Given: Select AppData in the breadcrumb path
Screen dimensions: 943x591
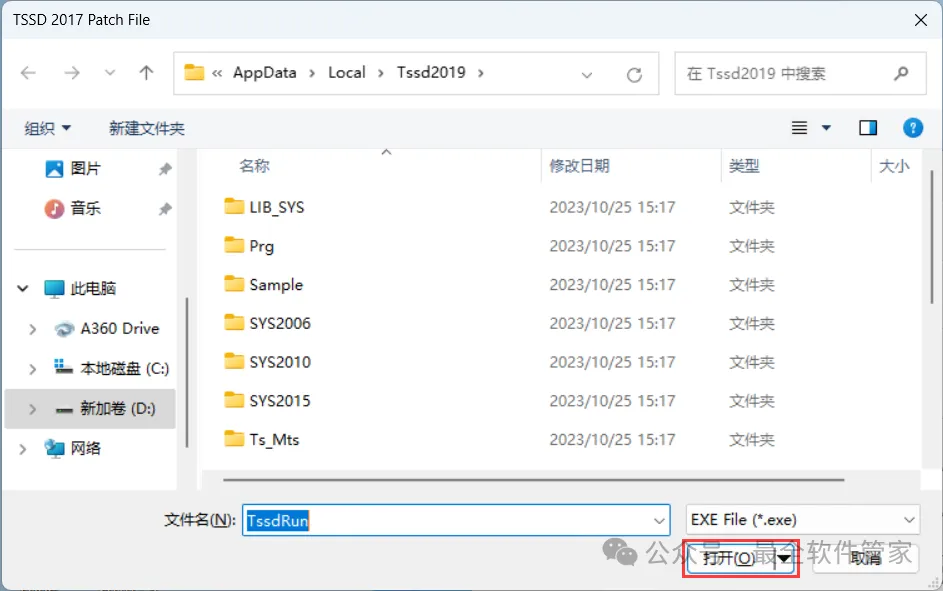Looking at the screenshot, I should click(x=265, y=73).
